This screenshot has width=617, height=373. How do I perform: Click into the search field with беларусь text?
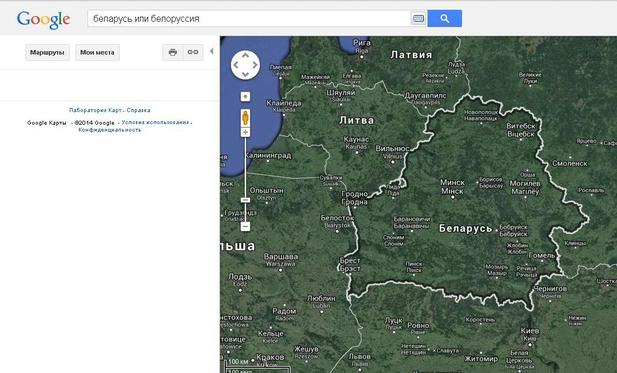click(x=249, y=18)
